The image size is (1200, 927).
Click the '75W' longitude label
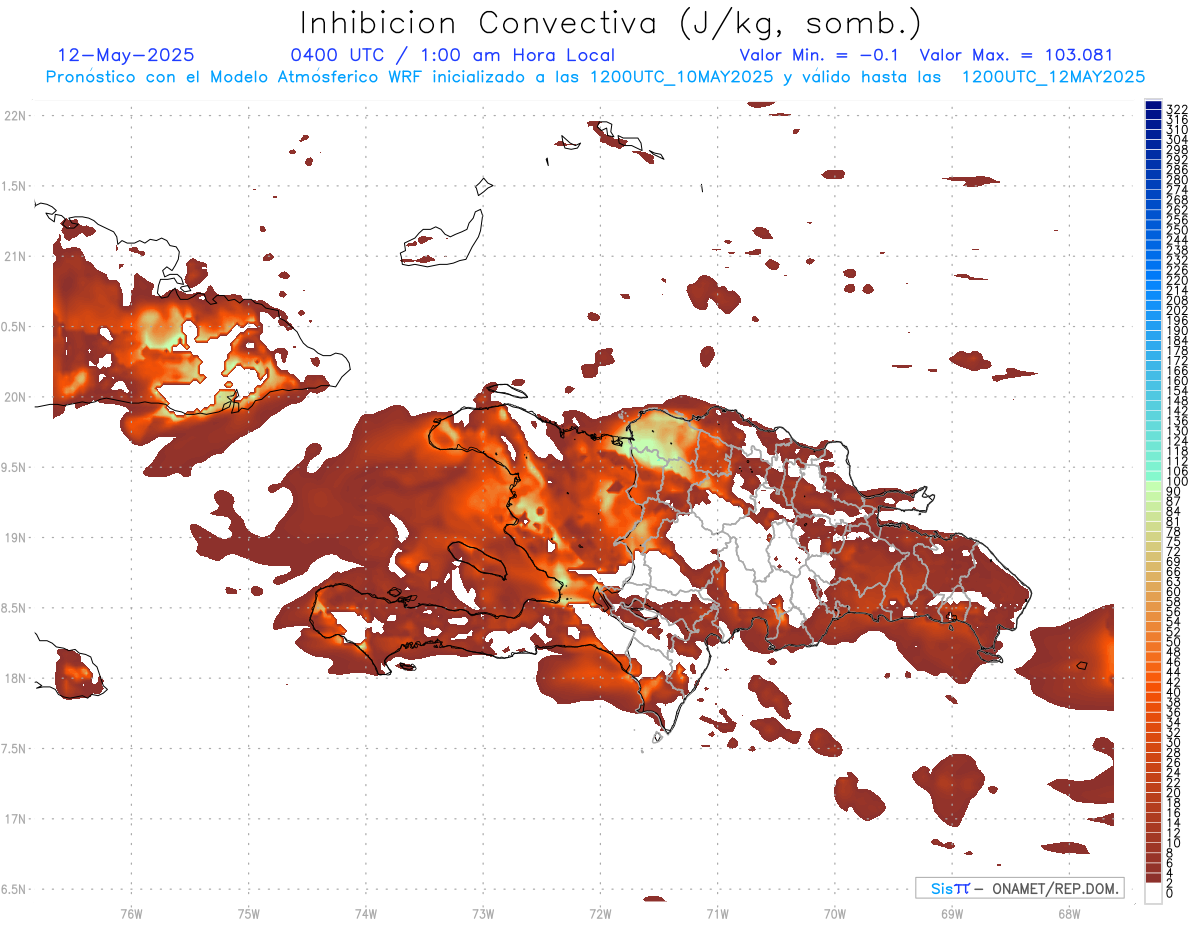pyautogui.click(x=248, y=913)
